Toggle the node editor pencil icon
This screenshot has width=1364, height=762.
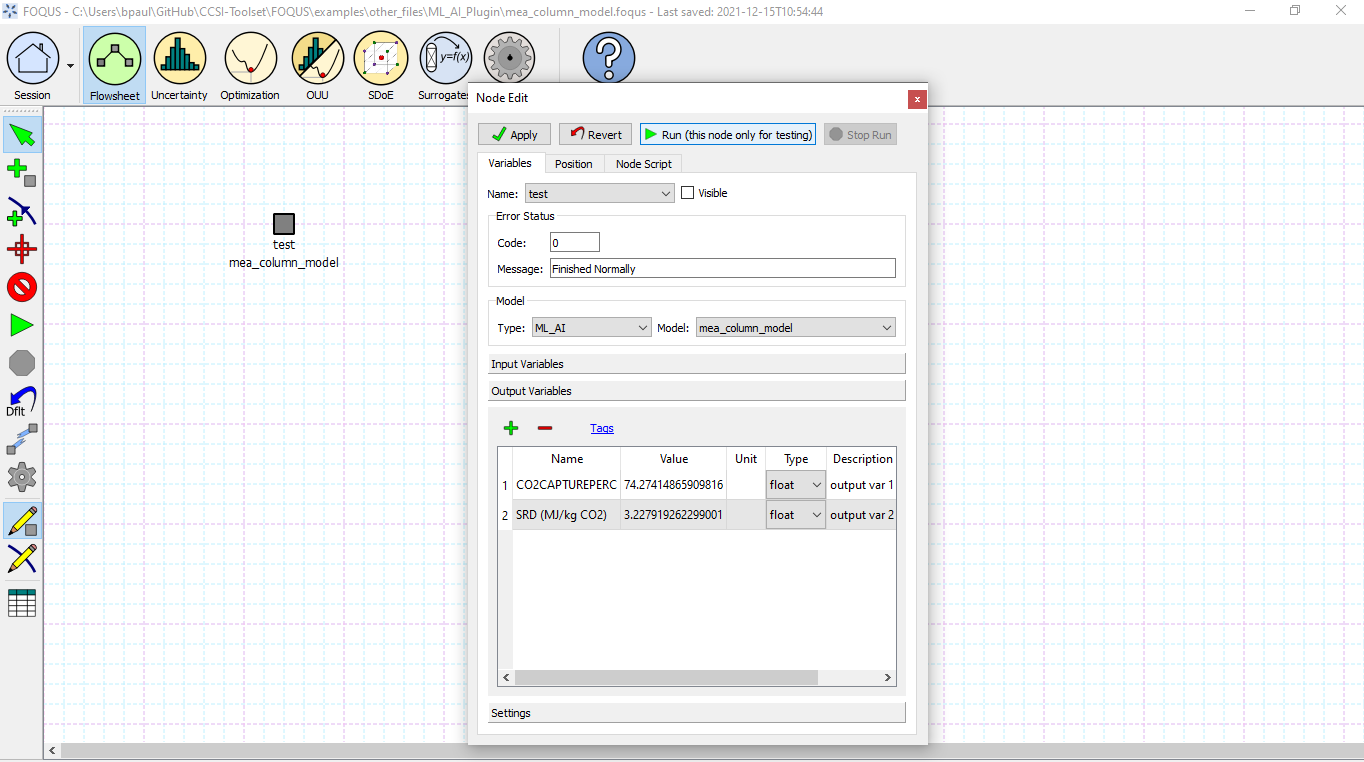pos(22,520)
